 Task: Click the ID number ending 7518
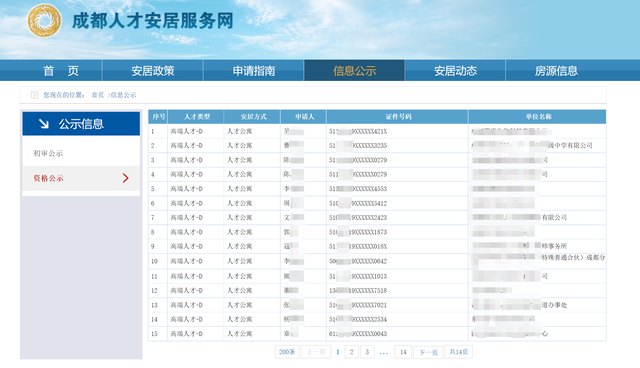(x=358, y=290)
